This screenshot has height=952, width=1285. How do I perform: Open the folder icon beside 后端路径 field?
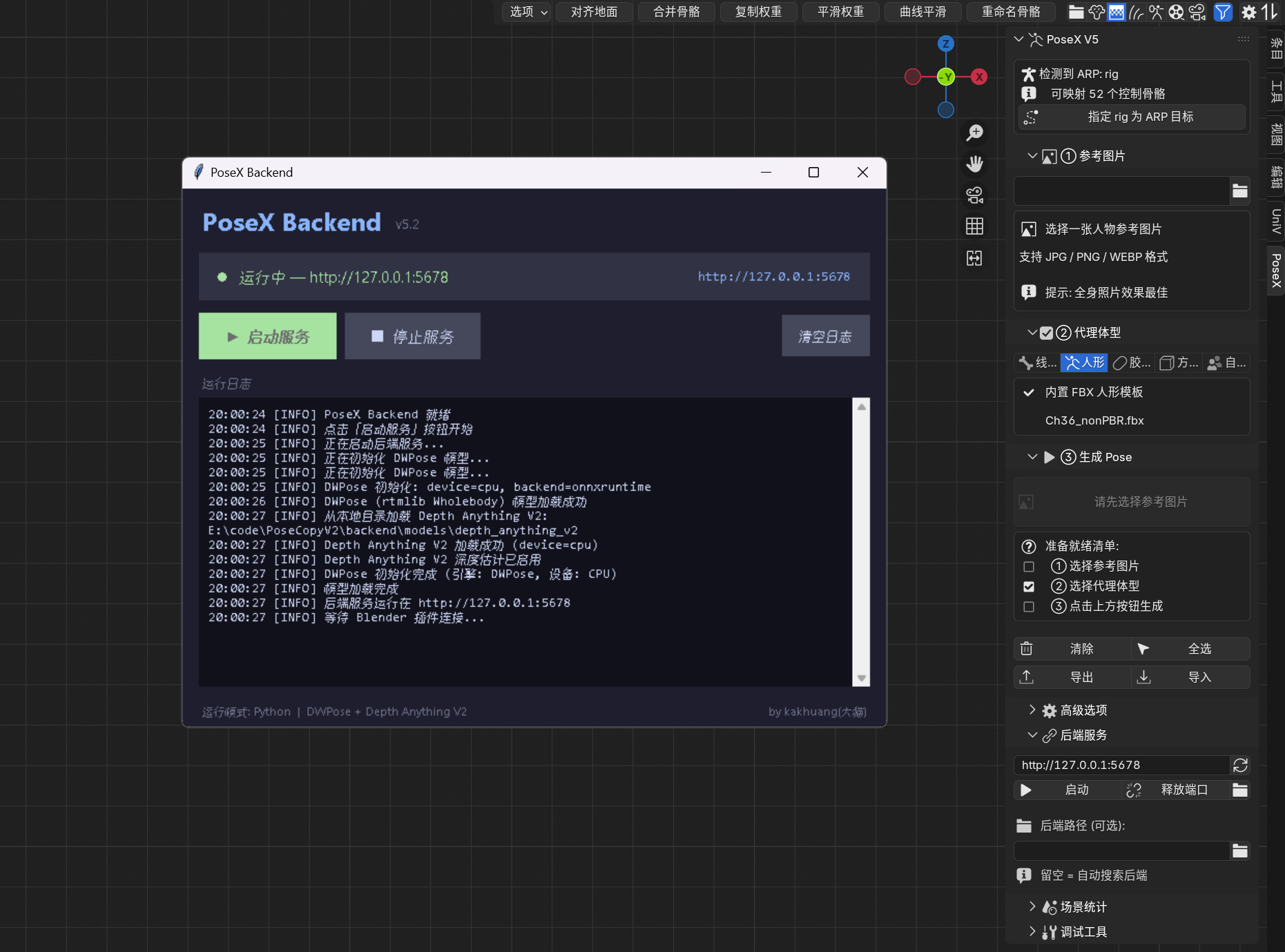(1240, 851)
